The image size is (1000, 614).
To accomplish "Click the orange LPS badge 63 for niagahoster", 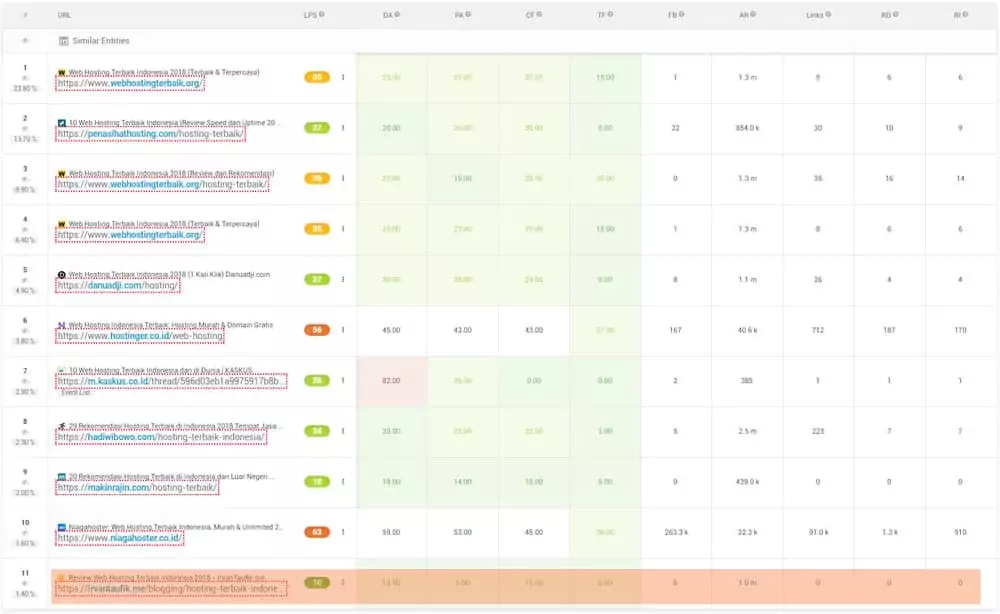I will pos(317,532).
